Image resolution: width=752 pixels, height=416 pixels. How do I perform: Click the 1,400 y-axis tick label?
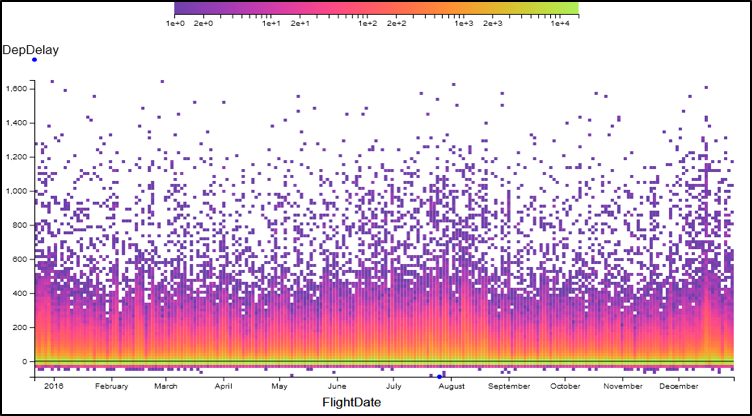[19, 123]
